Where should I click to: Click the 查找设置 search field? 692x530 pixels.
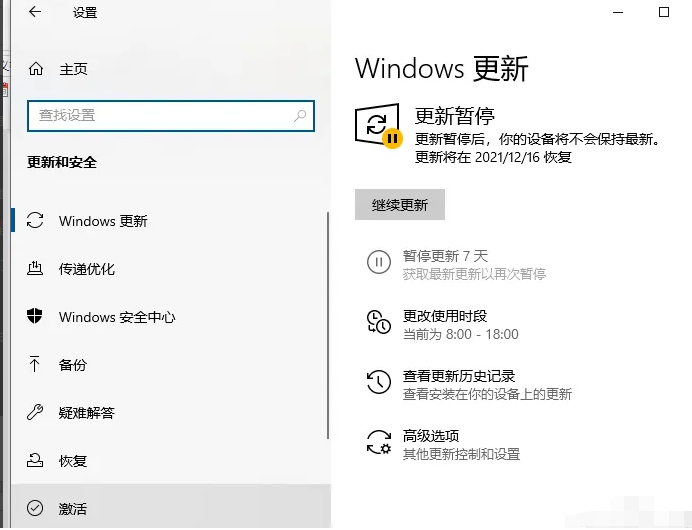(x=160, y=116)
